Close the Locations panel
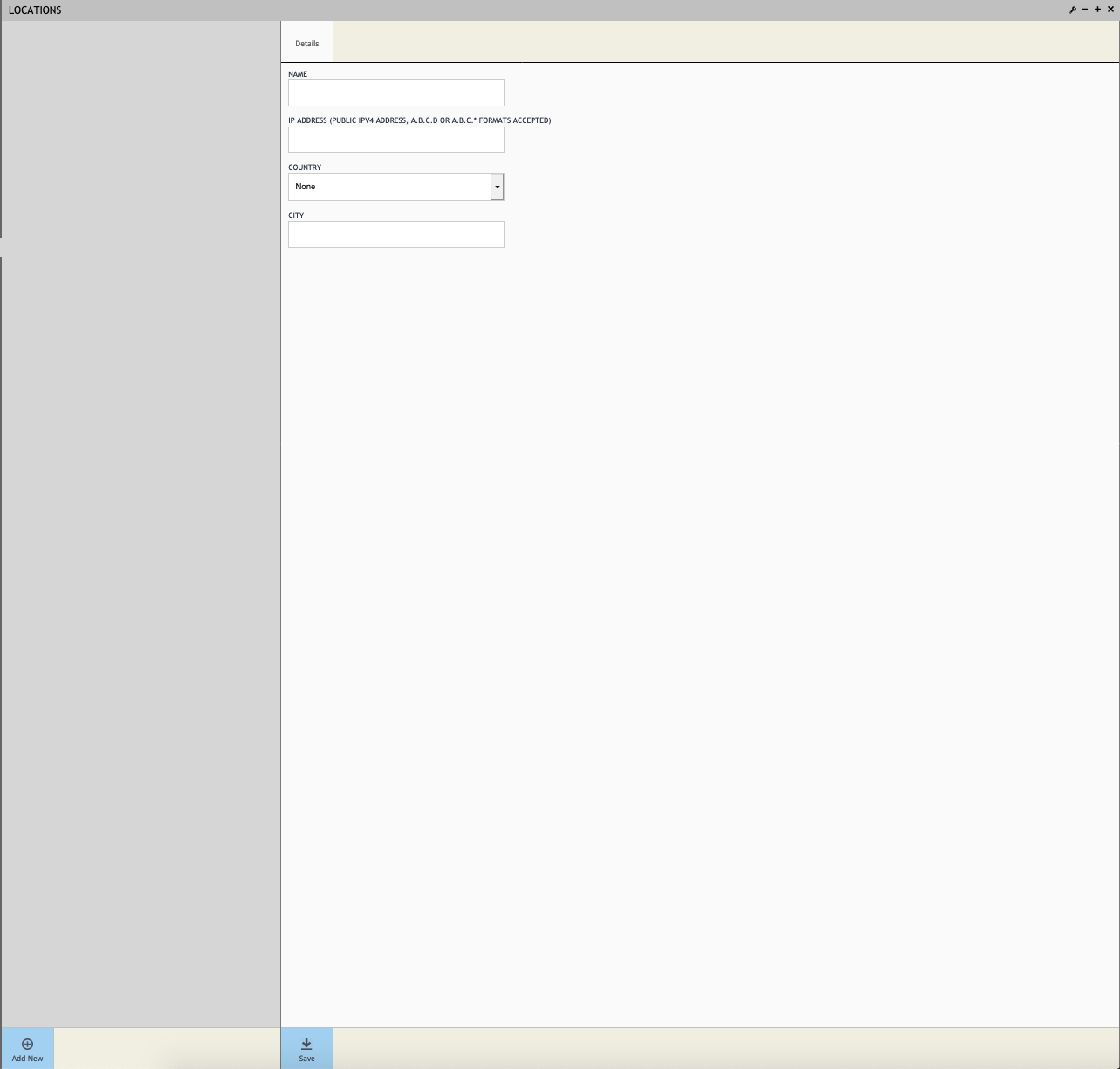Screen dimensions: 1120x1069 click(1110, 10)
